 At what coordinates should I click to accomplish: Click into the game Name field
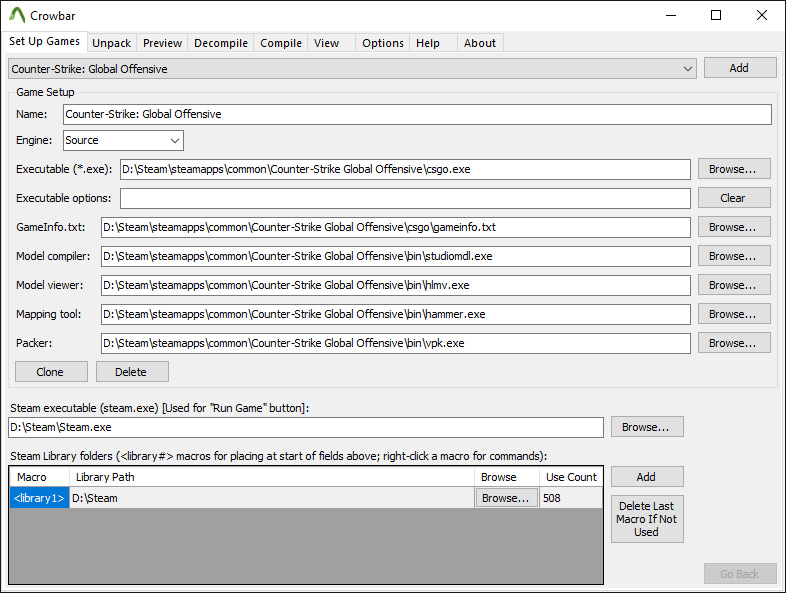(417, 114)
